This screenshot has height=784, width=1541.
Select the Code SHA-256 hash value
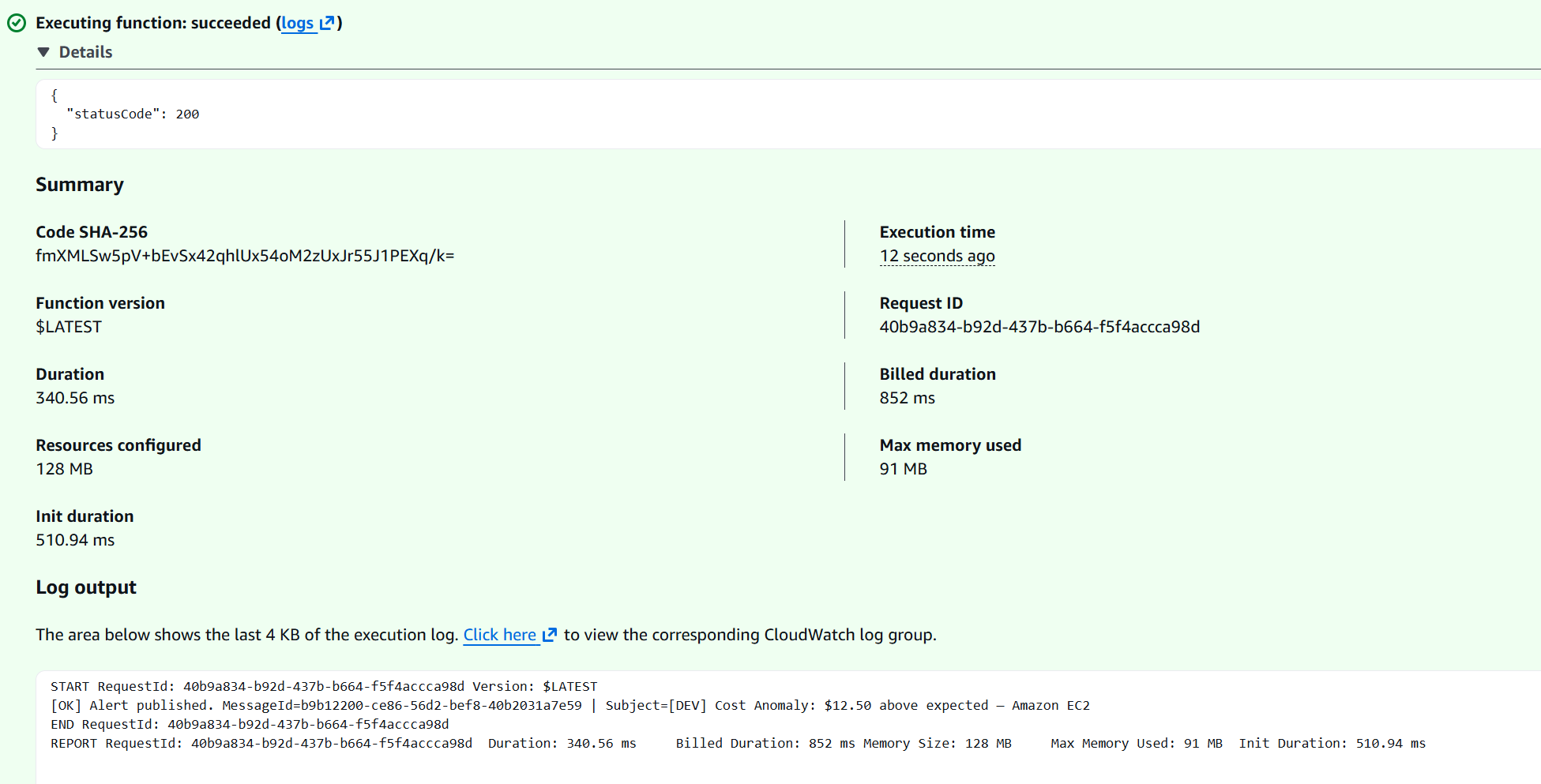[x=245, y=256]
